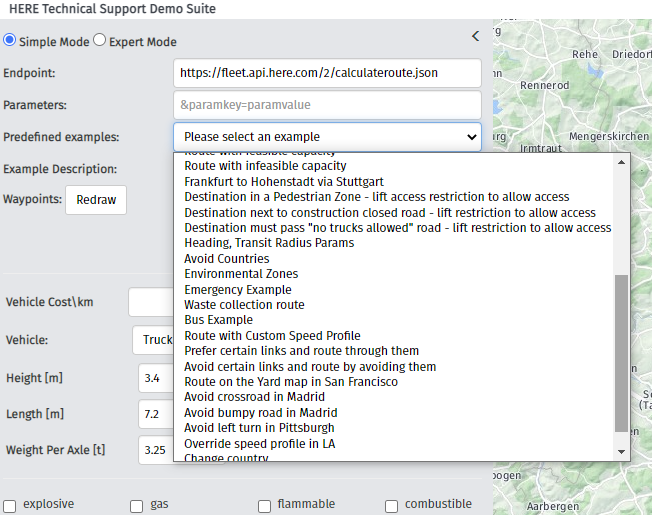Choose Frankfurt to Hohenstadt via Stuttgart

pyautogui.click(x=284, y=182)
